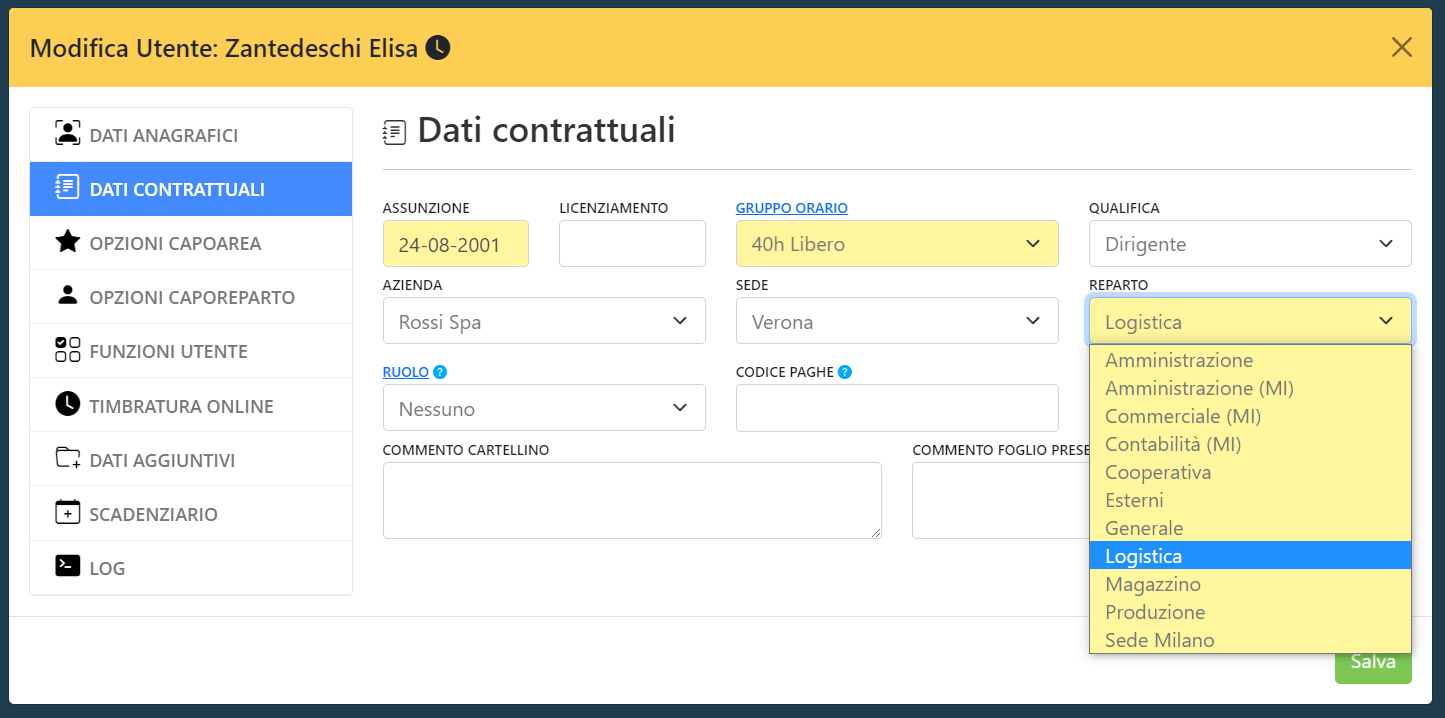Click into the Licenziamento date field
The image size is (1445, 718).
pos(632,244)
